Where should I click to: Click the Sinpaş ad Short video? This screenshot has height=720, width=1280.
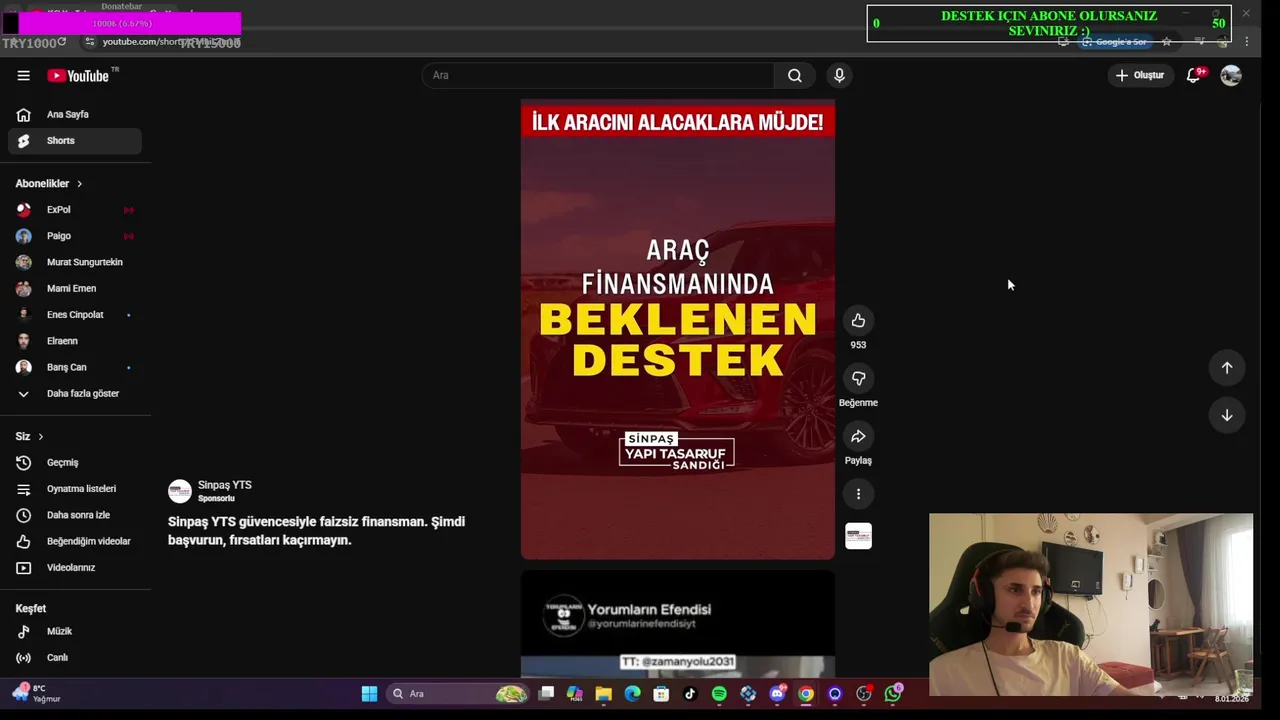(x=678, y=330)
